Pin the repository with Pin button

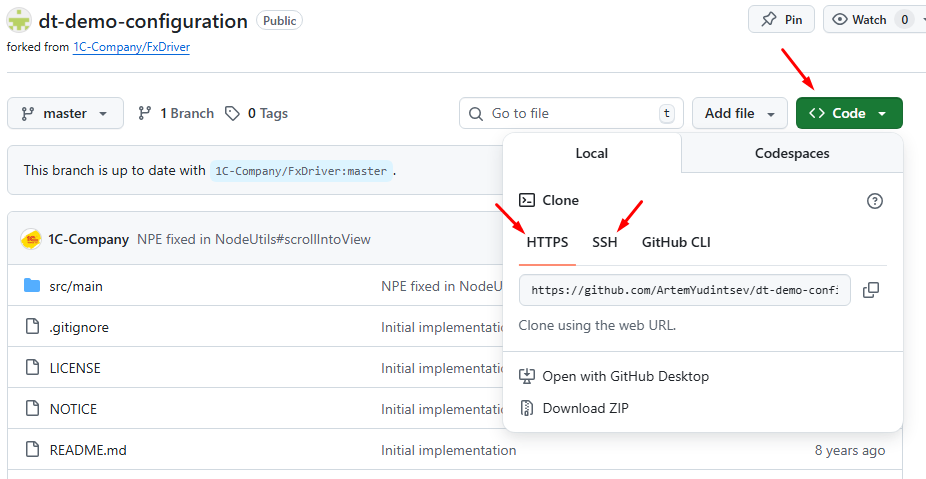(781, 19)
